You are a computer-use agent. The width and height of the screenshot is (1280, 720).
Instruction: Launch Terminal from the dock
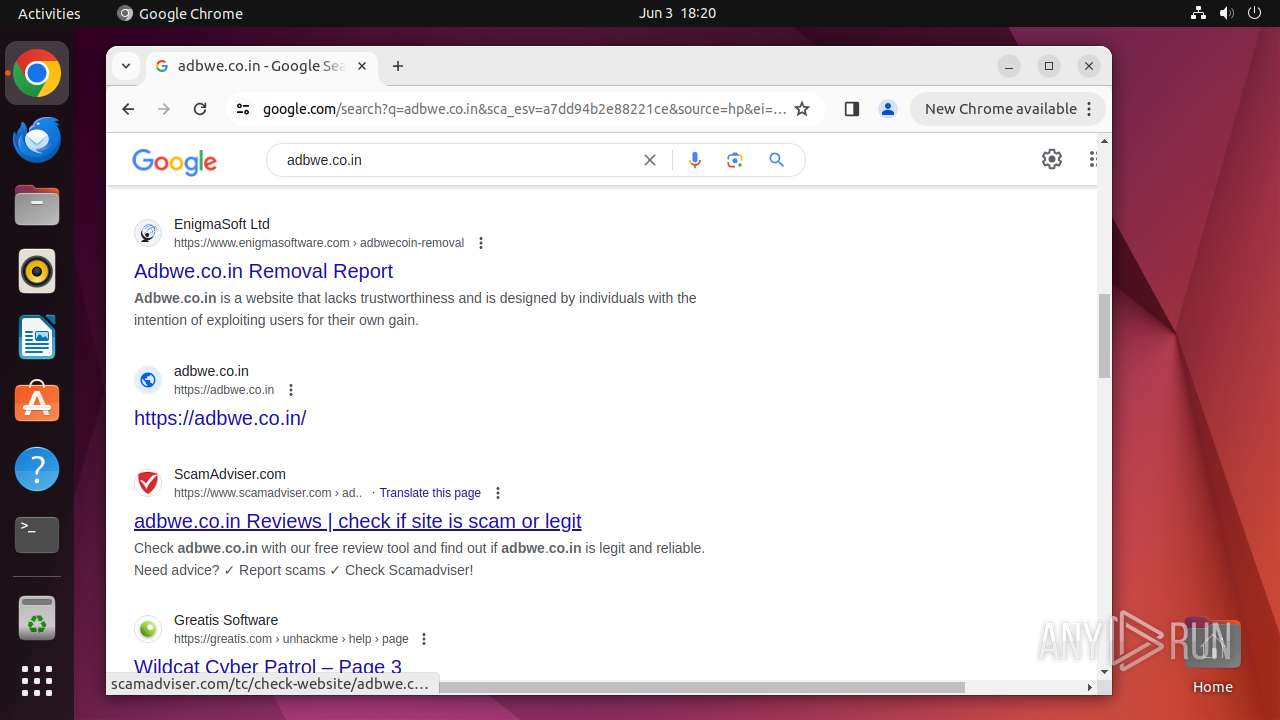click(x=37, y=535)
